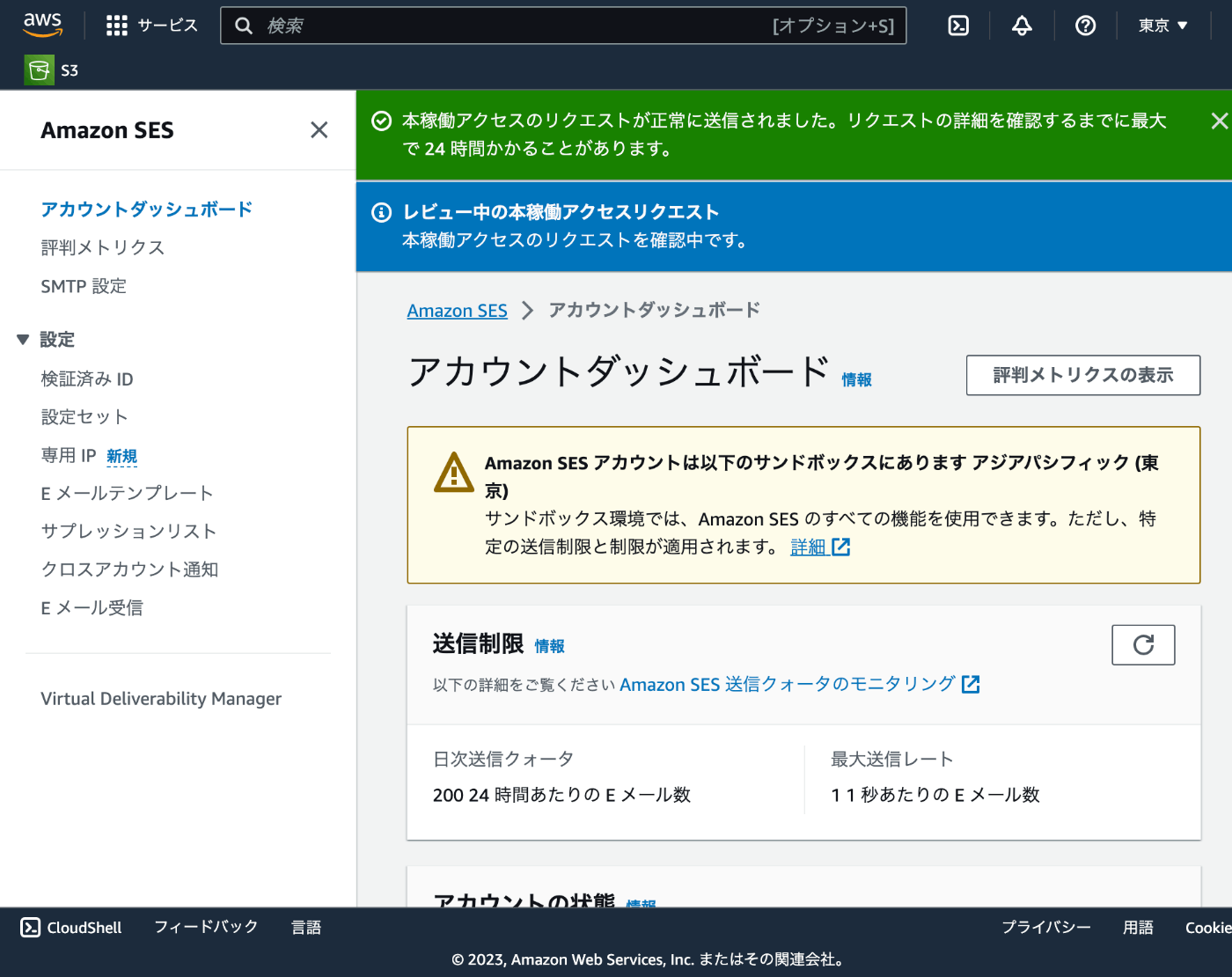The image size is (1232, 977).
Task: Click the アカウントダッシュボード breadcrumb text
Action: [x=655, y=310]
